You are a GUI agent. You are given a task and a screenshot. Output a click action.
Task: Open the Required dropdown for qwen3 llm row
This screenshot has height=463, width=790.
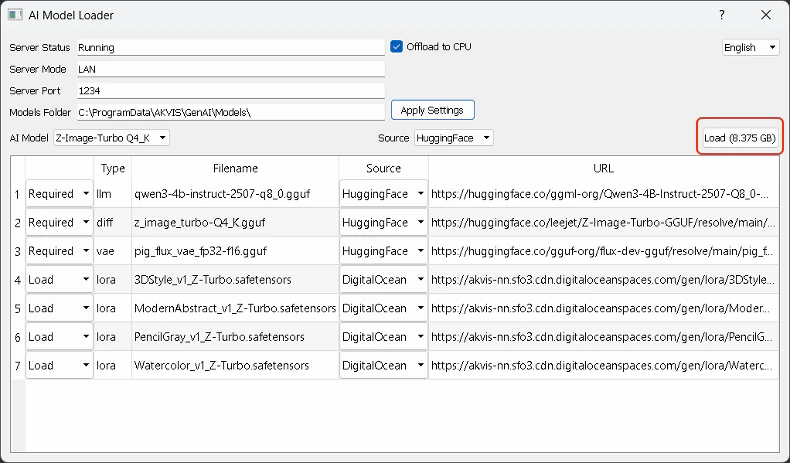click(59, 194)
